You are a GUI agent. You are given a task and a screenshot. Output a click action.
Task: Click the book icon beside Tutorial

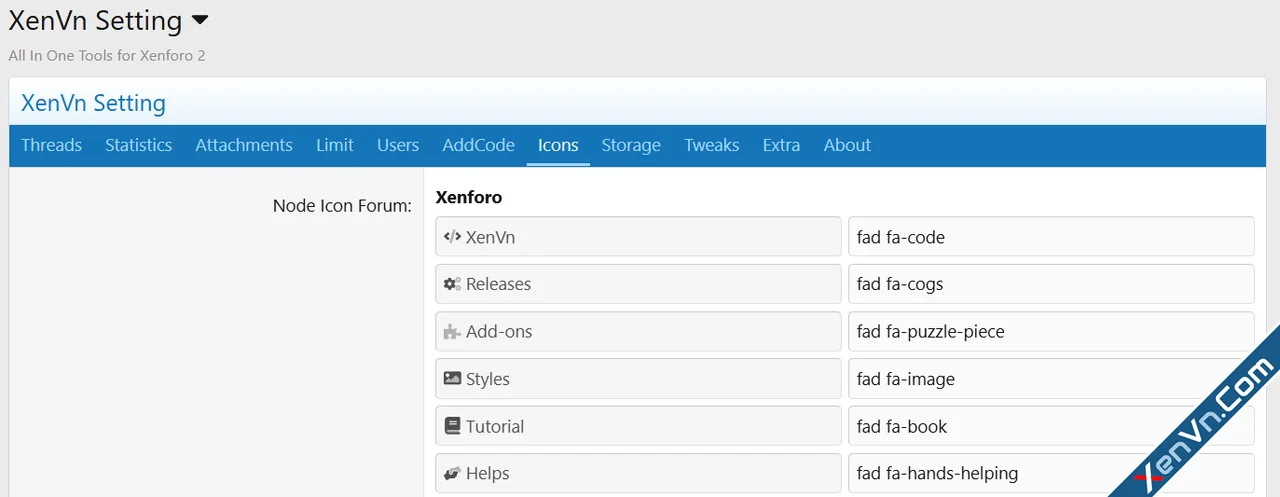tap(452, 426)
